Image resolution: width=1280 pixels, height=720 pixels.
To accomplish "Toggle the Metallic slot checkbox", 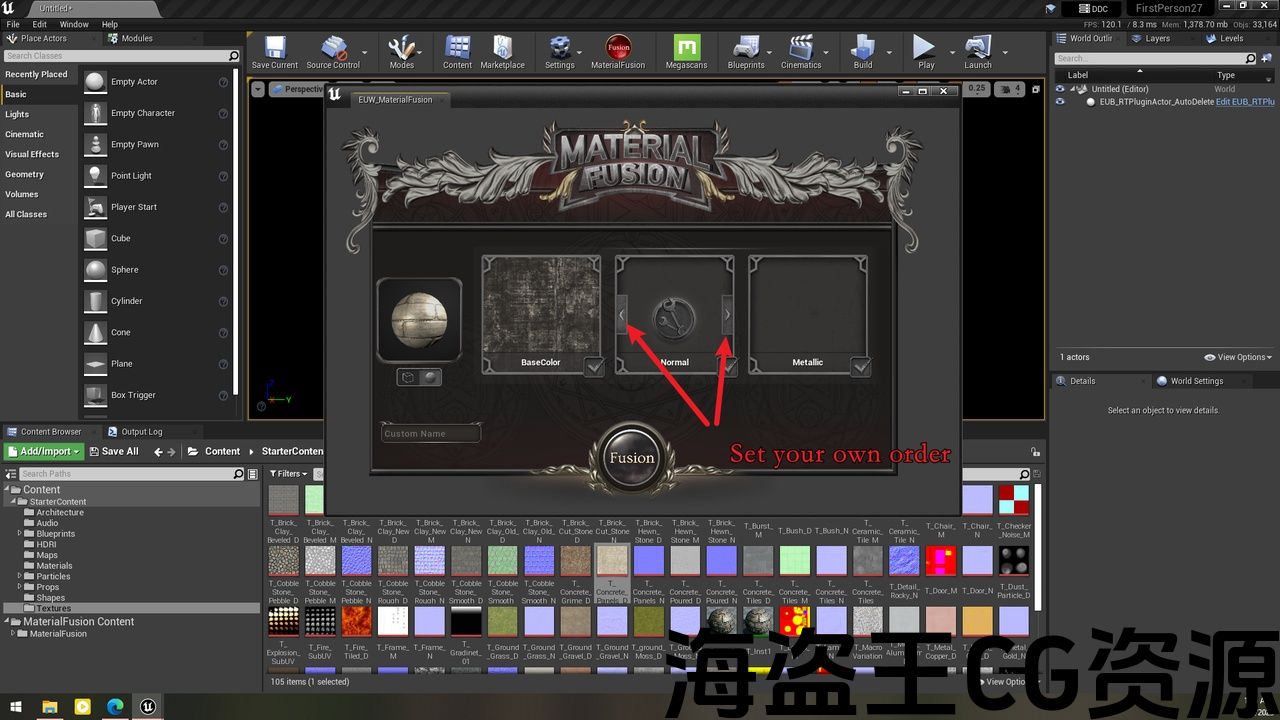I will [860, 367].
